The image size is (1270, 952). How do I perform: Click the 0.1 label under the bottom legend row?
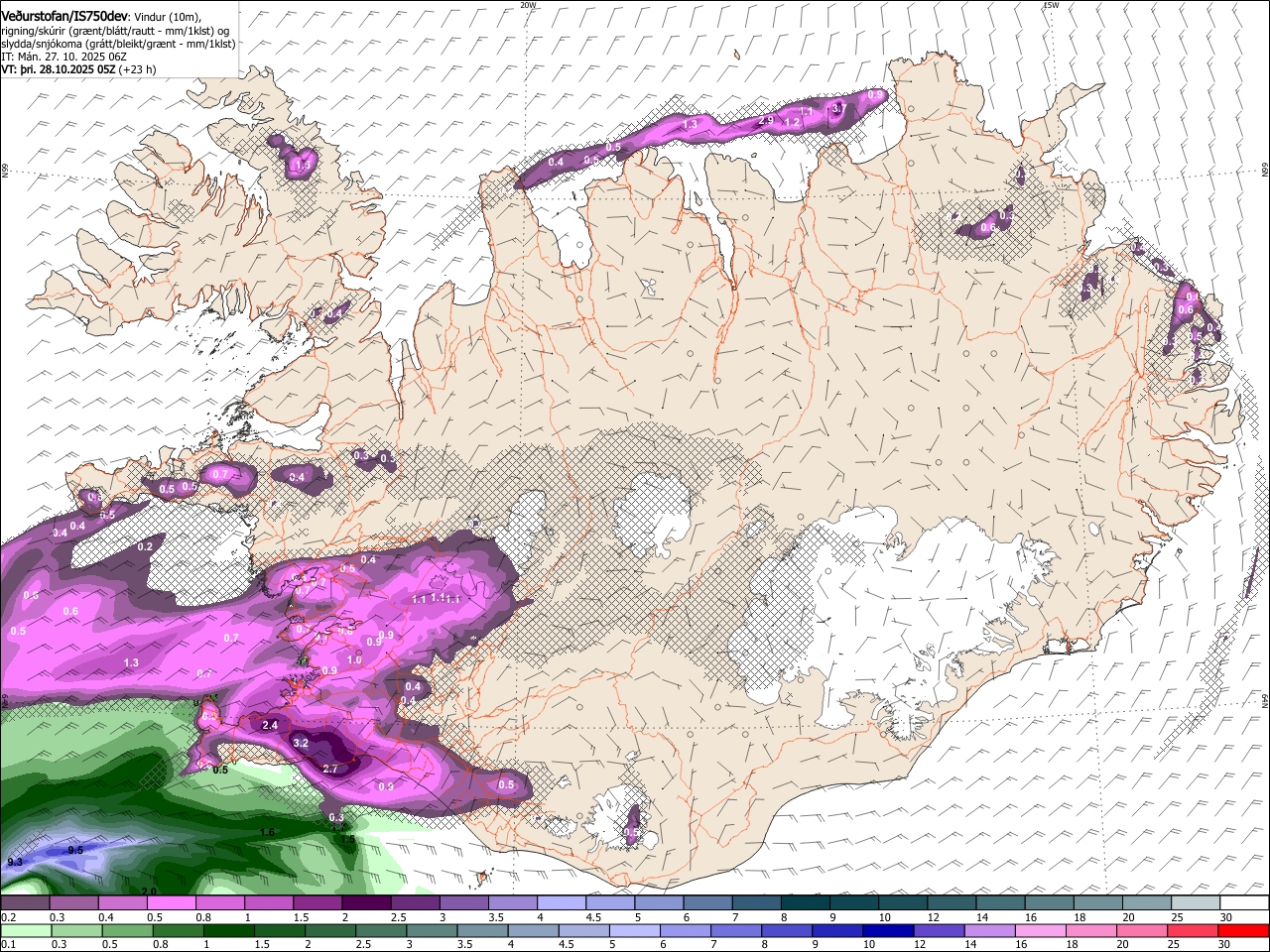tap(9, 945)
